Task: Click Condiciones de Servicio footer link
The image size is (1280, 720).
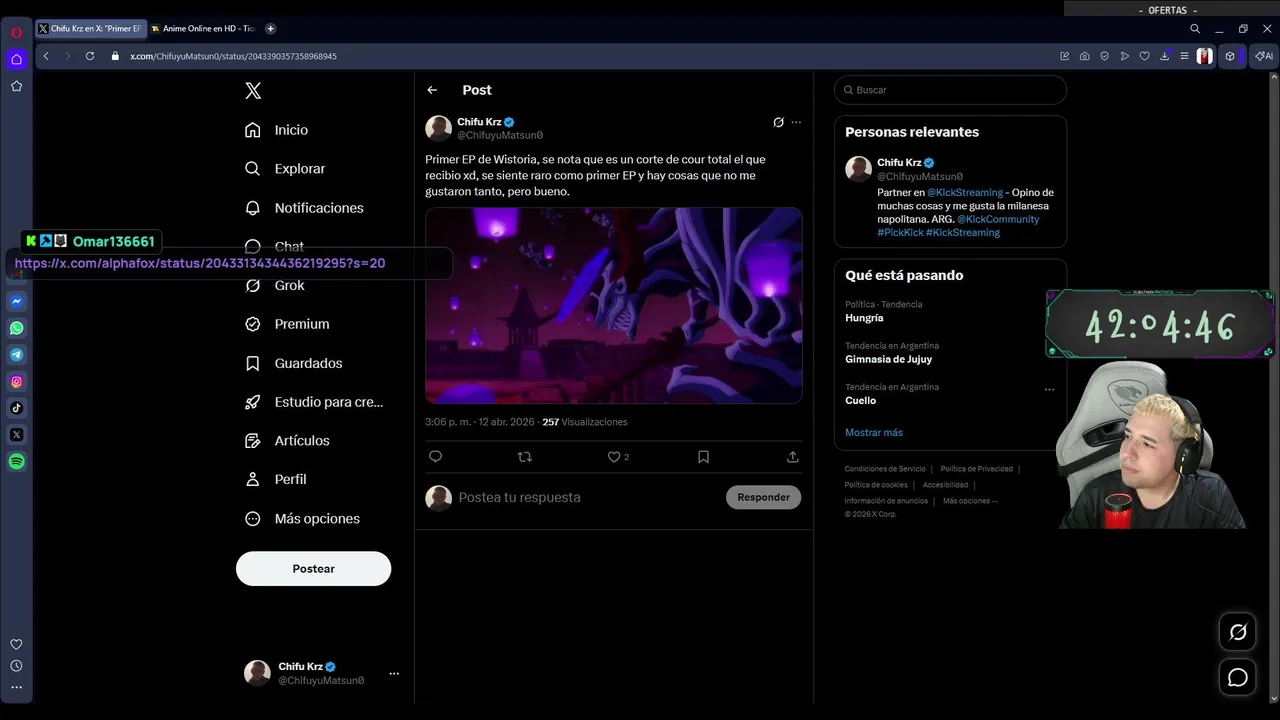Action: tap(885, 469)
